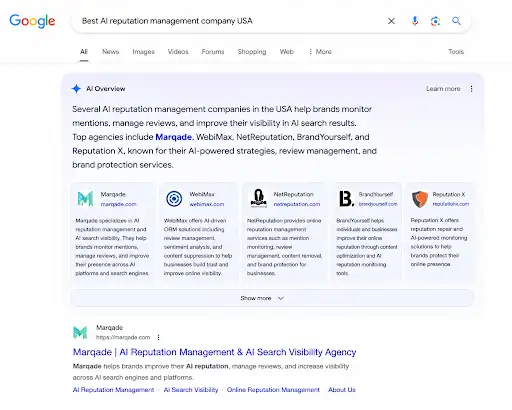Viewport: 512px width, 410px height.
Task: Open three-dot menu beside marqade.com result
Action: (159, 337)
